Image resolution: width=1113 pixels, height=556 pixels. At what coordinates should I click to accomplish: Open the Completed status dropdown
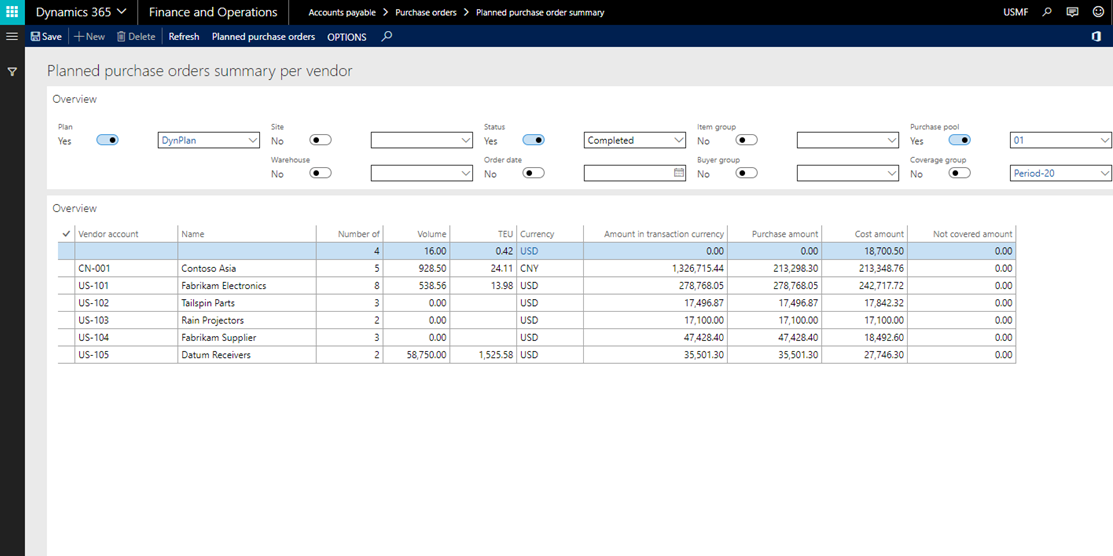pos(678,141)
